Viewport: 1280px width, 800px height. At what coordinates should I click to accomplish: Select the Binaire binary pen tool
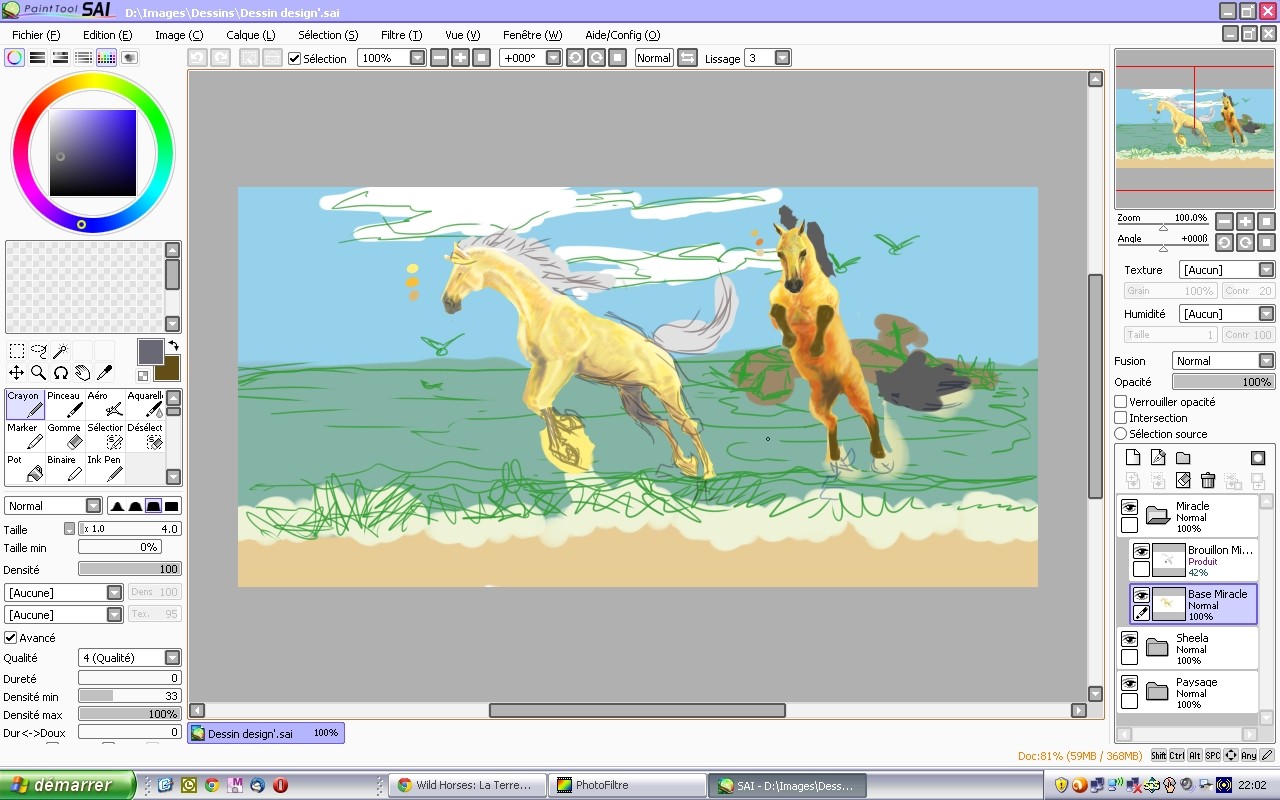[x=65, y=468]
